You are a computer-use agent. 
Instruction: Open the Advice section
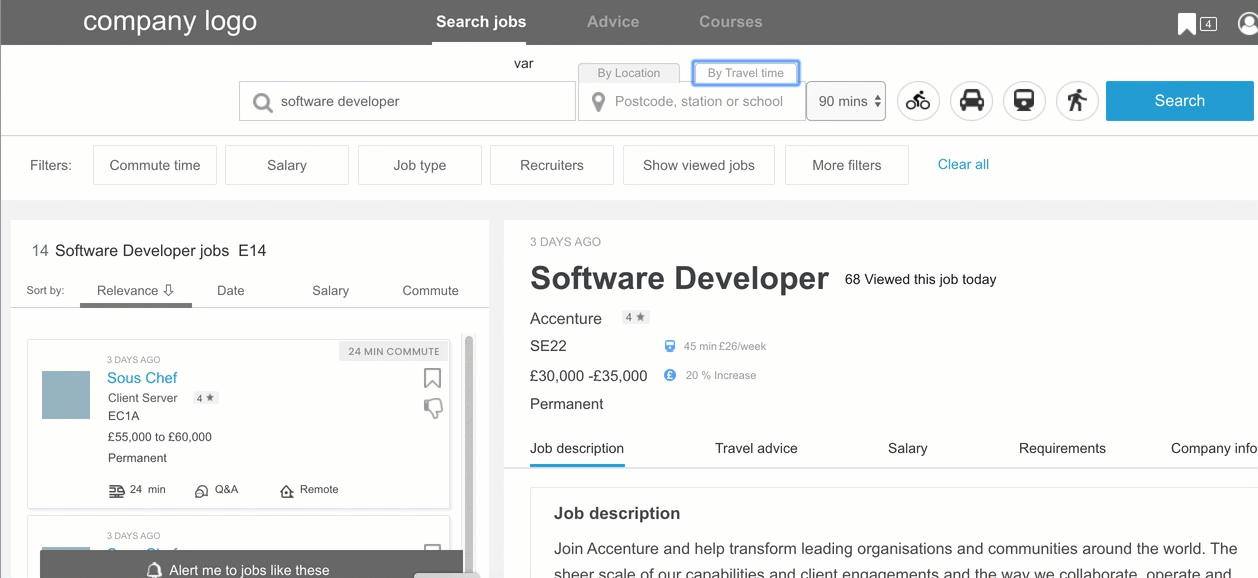click(613, 22)
